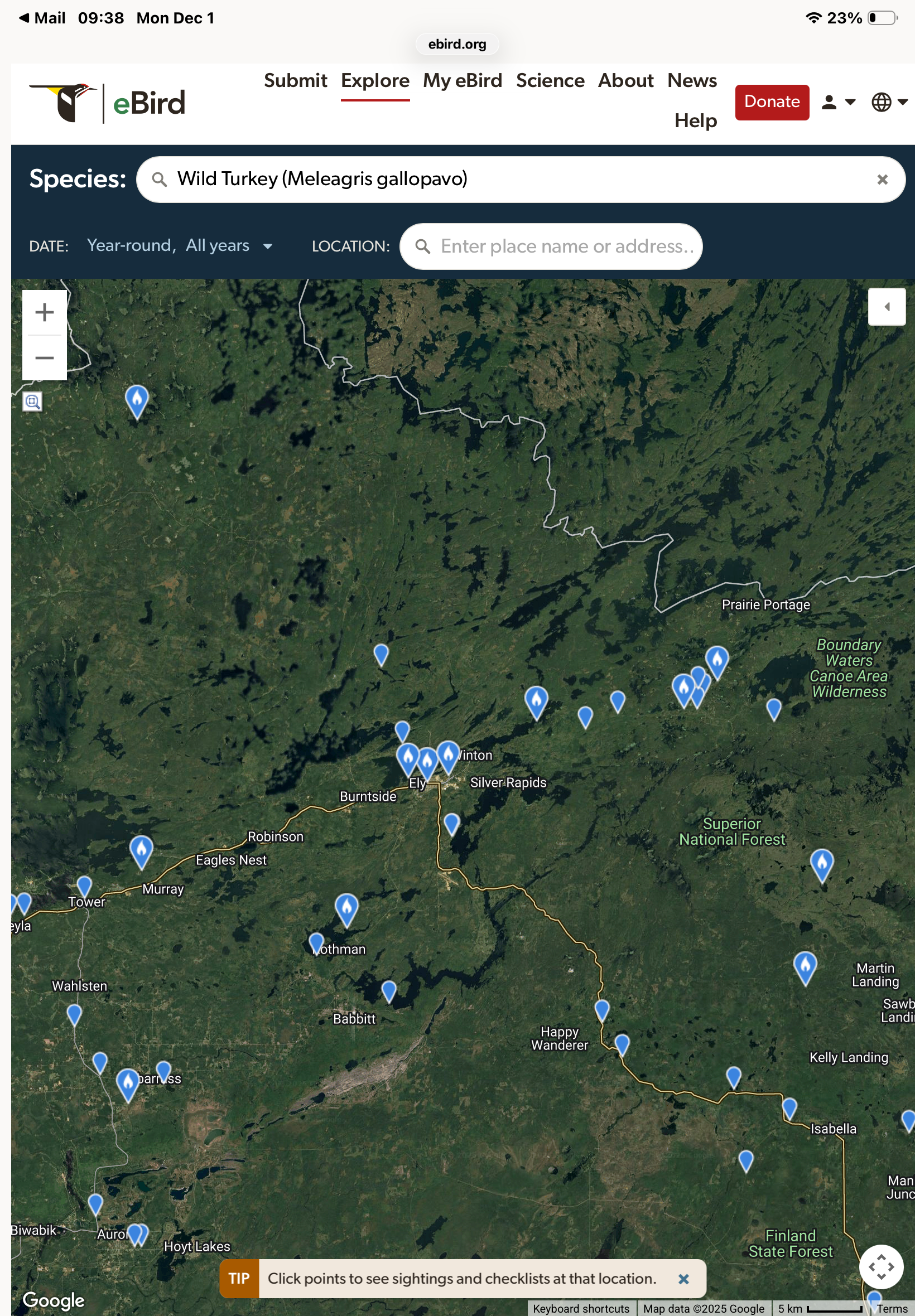
Task: Clear the Wild Turkey species search
Action: pyautogui.click(x=882, y=180)
